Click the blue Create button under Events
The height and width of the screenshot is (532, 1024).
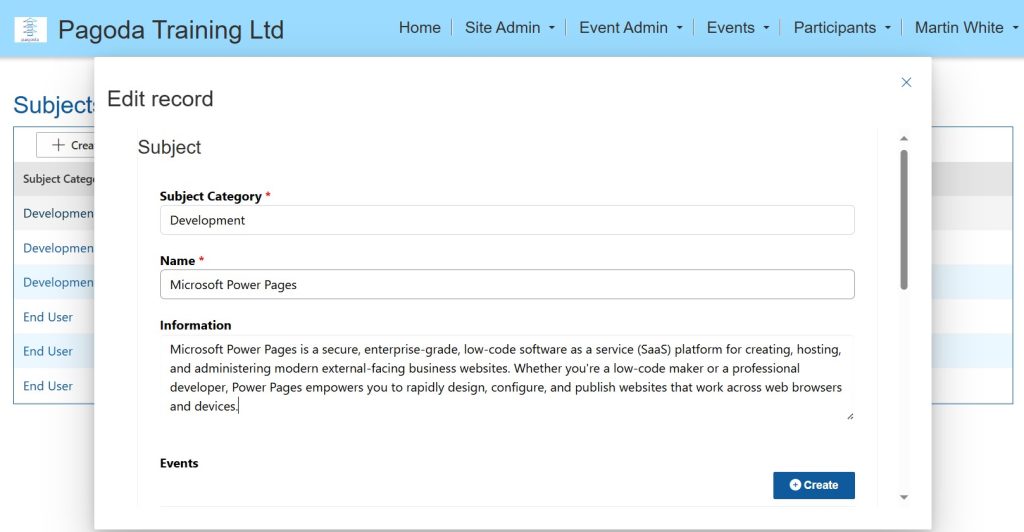click(x=814, y=485)
